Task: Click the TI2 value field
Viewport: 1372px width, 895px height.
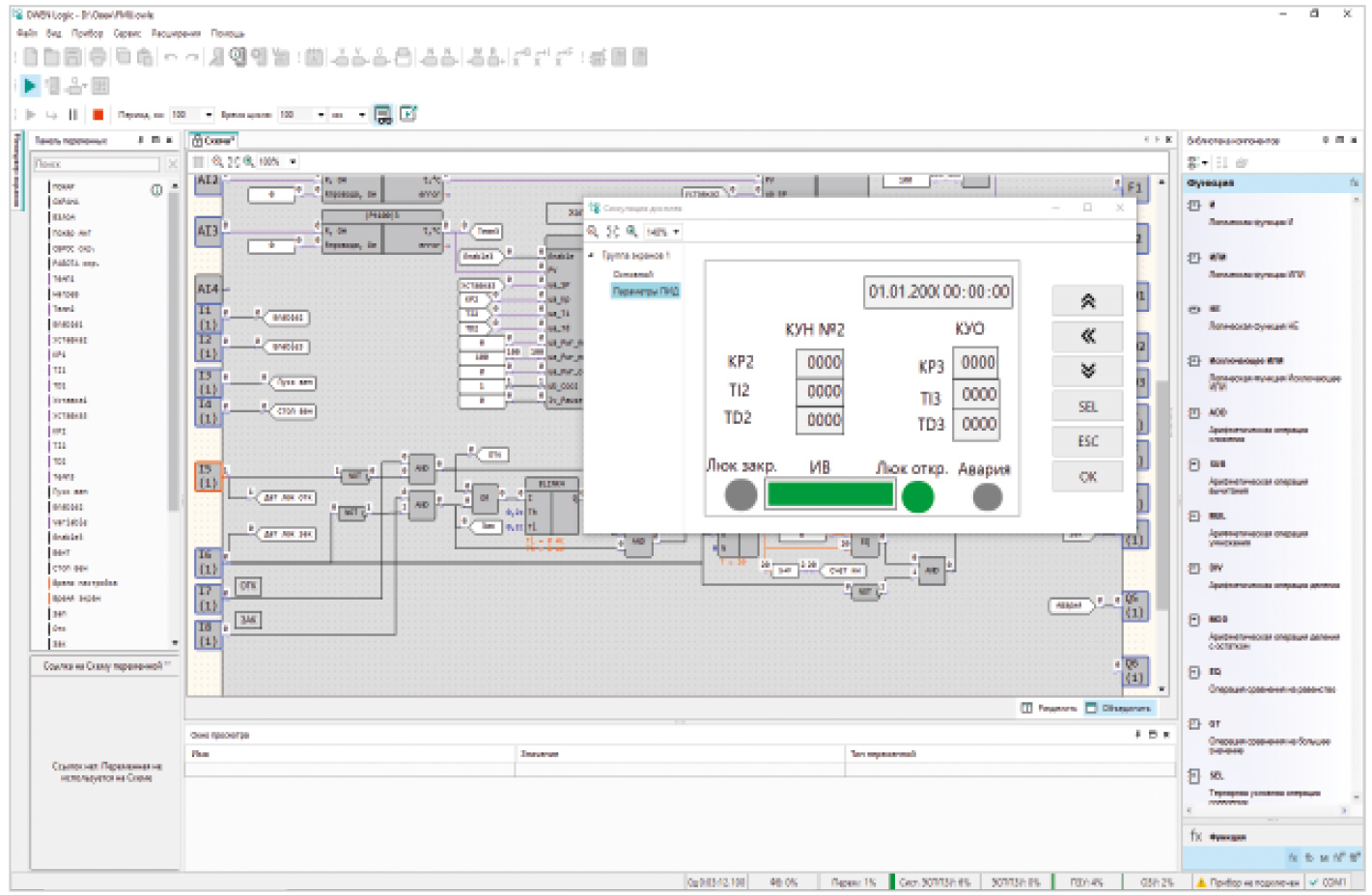Action: 821,391
